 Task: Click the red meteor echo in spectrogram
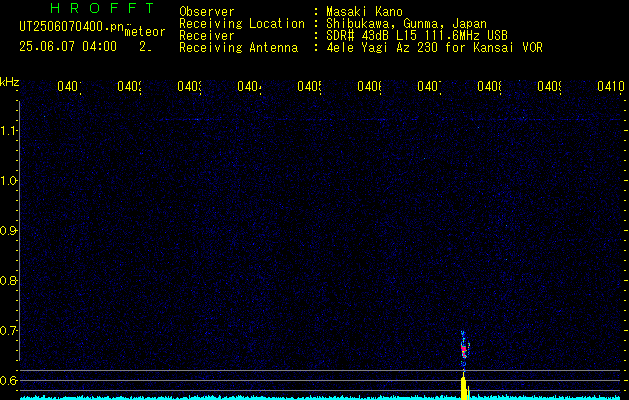464,349
